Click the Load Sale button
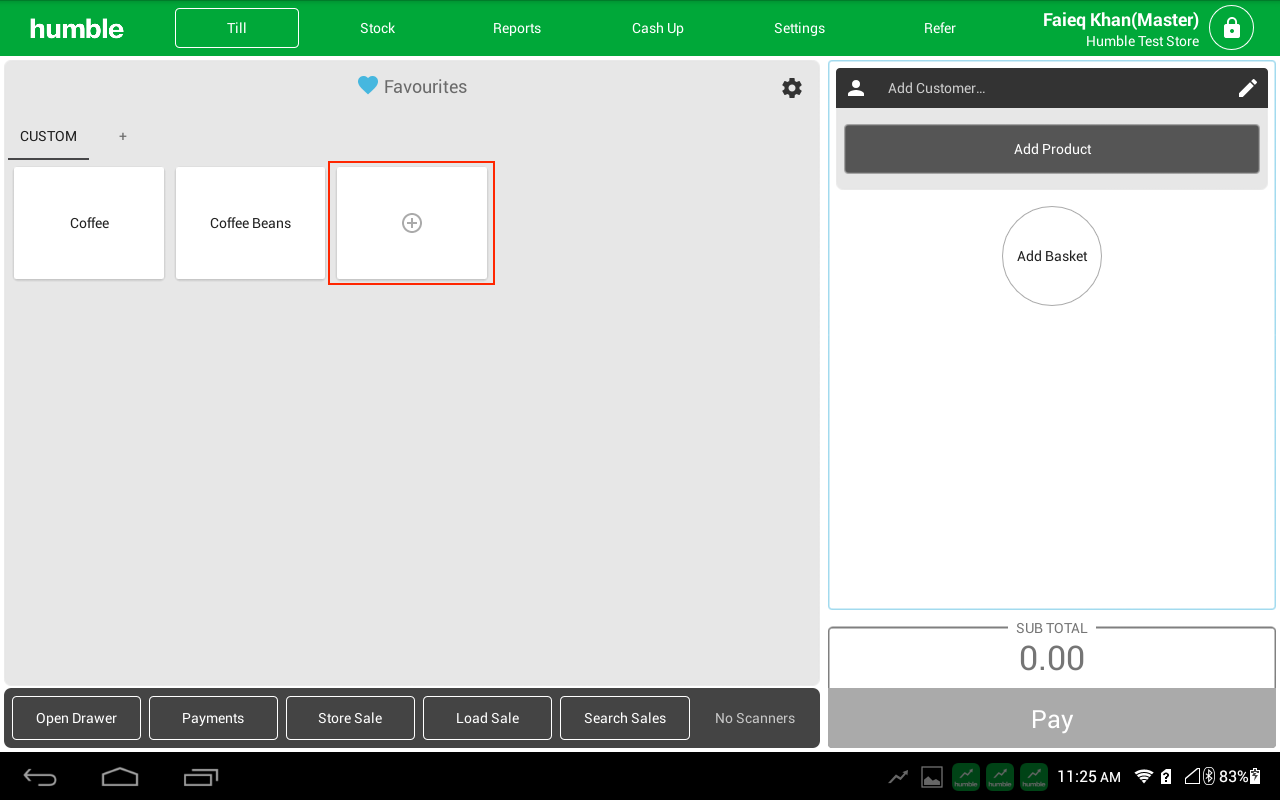The height and width of the screenshot is (800, 1280). 487,718
